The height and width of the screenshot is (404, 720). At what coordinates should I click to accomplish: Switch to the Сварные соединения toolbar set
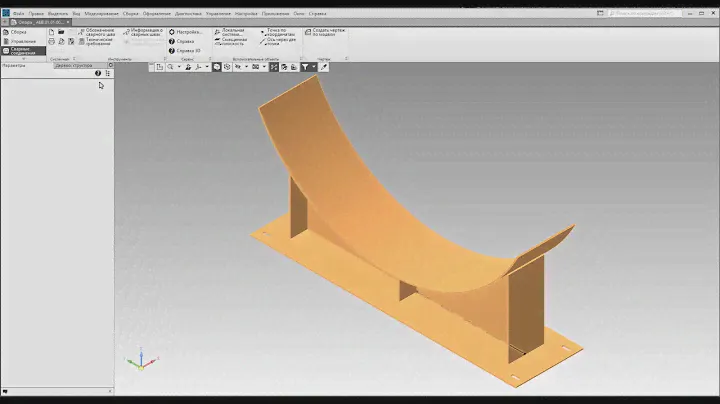[20, 51]
